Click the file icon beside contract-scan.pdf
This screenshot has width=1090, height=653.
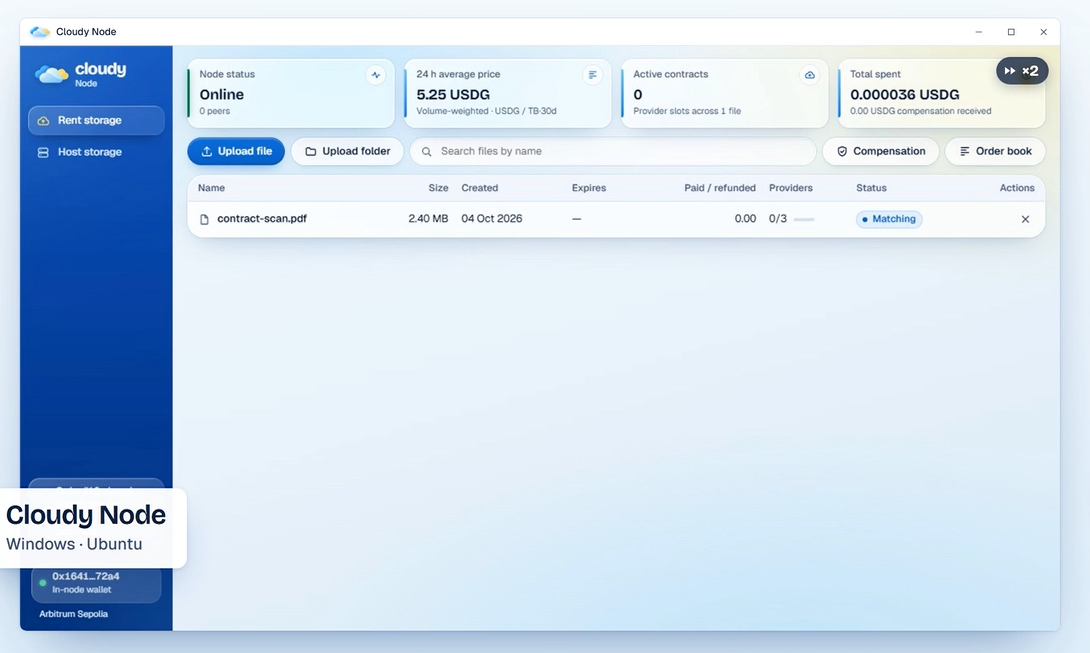(204, 219)
